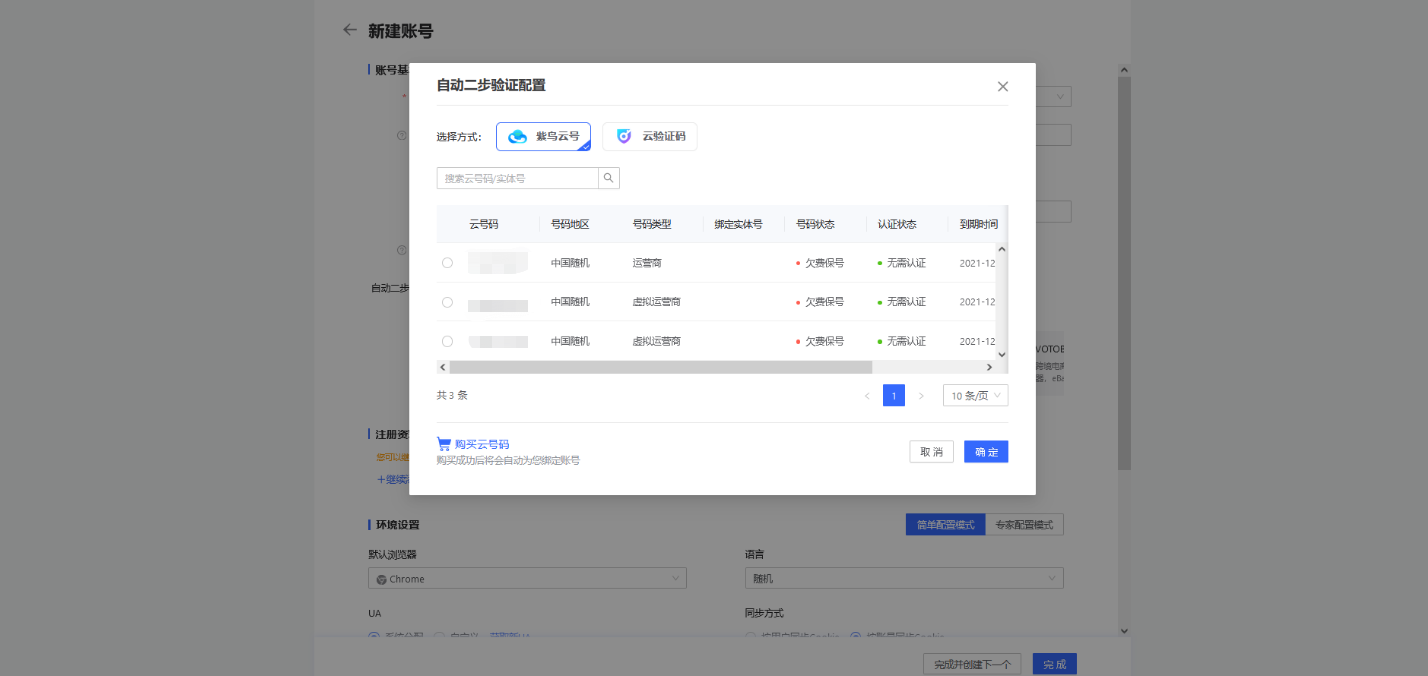1428x676 pixels.
Task: Open the 购买云号码 link
Action: click(481, 443)
